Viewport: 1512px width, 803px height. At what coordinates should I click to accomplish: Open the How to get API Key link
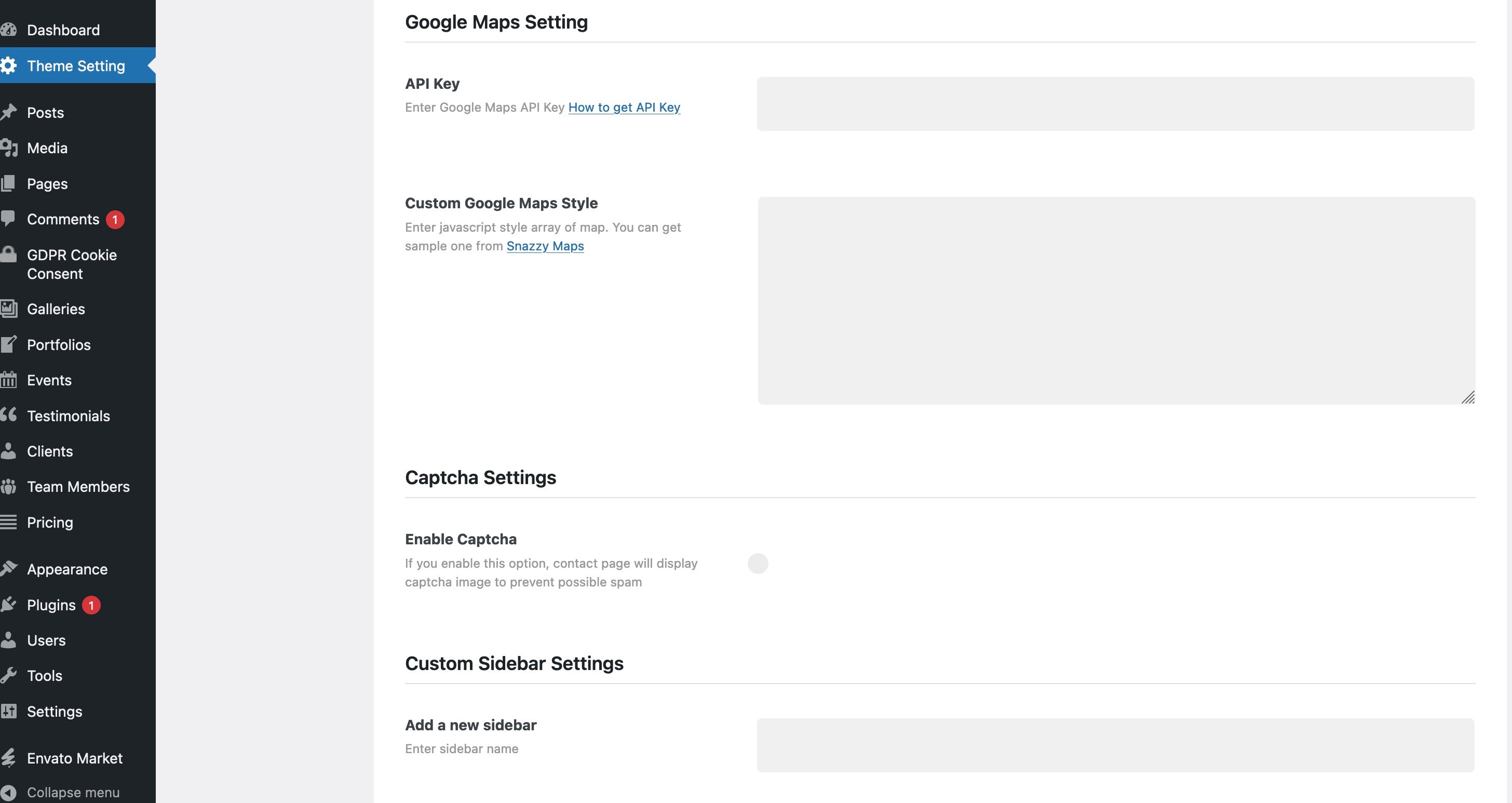click(x=624, y=108)
